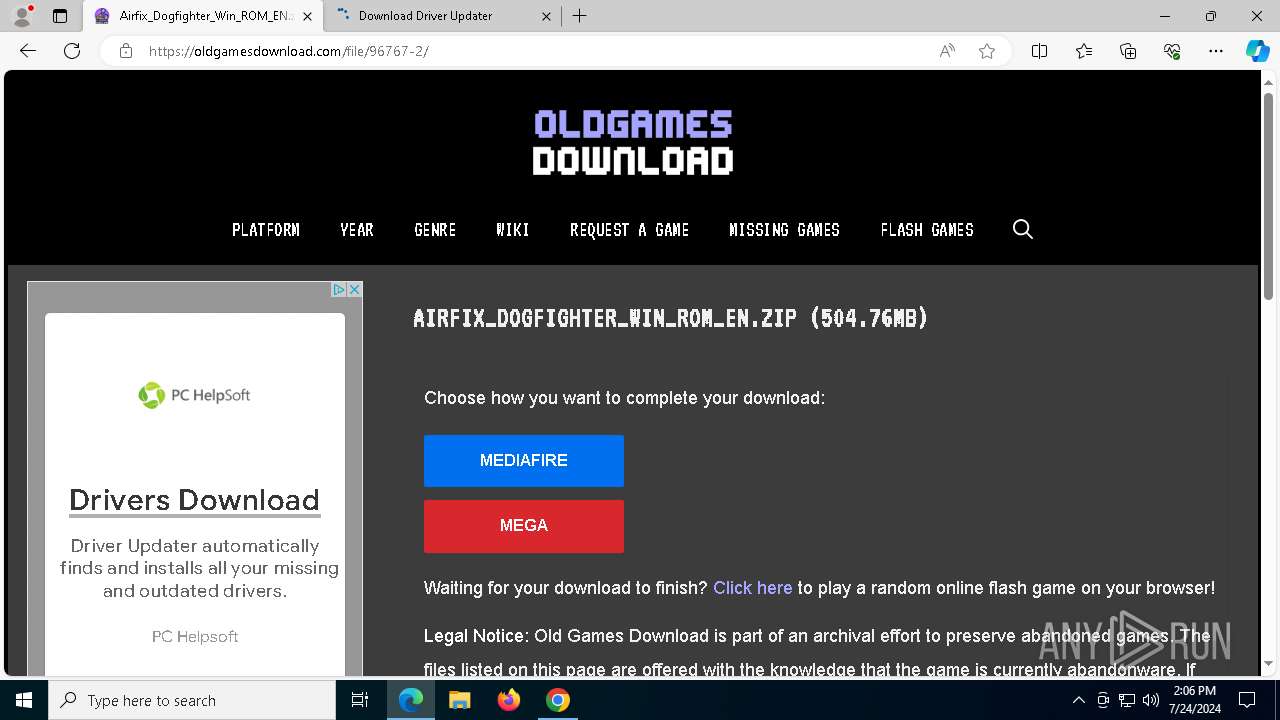Close the Download Driver Updater tab
This screenshot has height=720, width=1280.
[x=547, y=16]
